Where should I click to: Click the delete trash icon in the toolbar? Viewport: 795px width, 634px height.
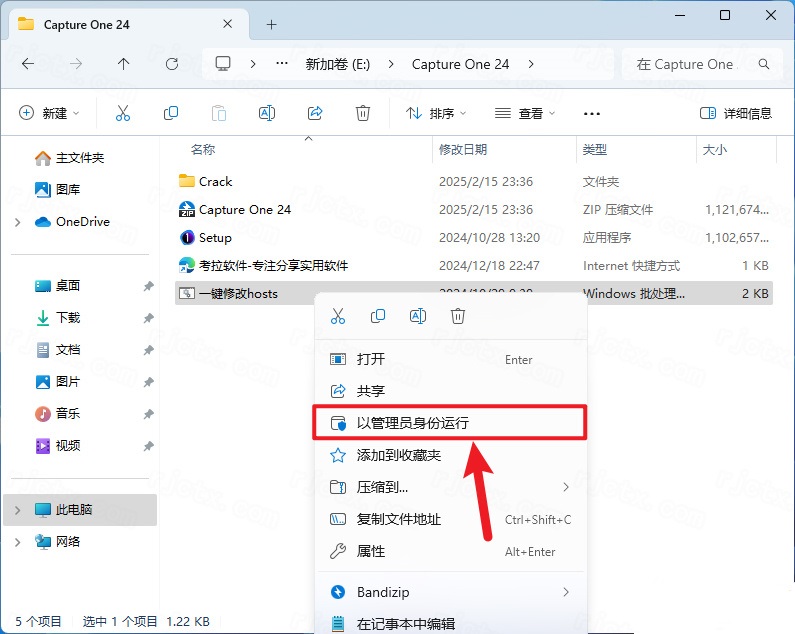[x=363, y=113]
